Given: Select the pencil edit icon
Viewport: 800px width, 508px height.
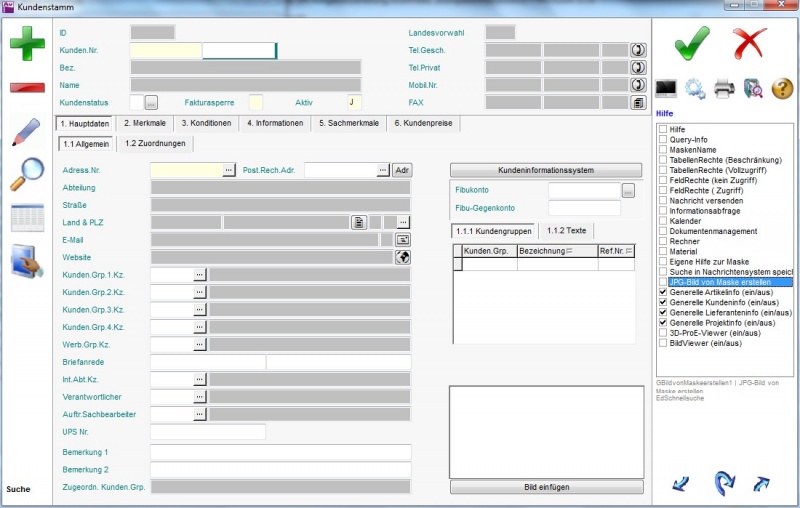Looking at the screenshot, I should 27,132.
